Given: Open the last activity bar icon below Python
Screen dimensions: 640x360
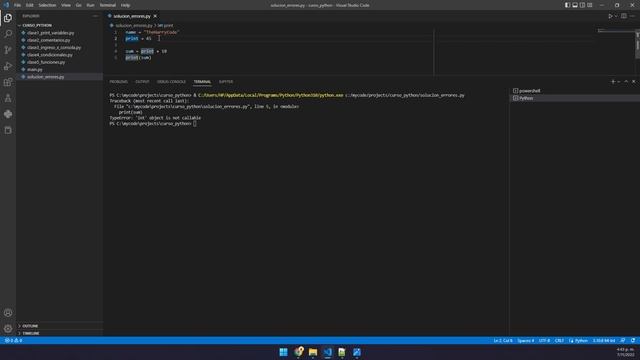Looking at the screenshot, I should coord(8,130).
